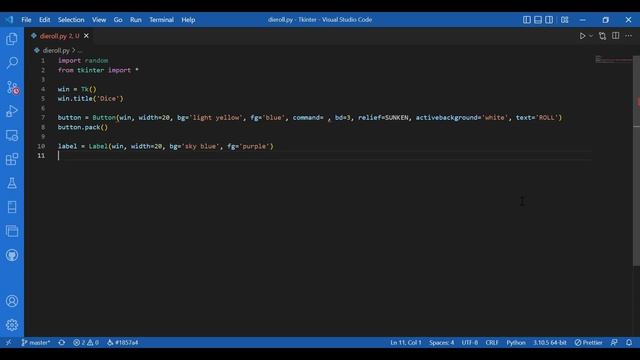The image size is (640, 360).
Task: Click the Prettier status item
Action: coord(588,342)
